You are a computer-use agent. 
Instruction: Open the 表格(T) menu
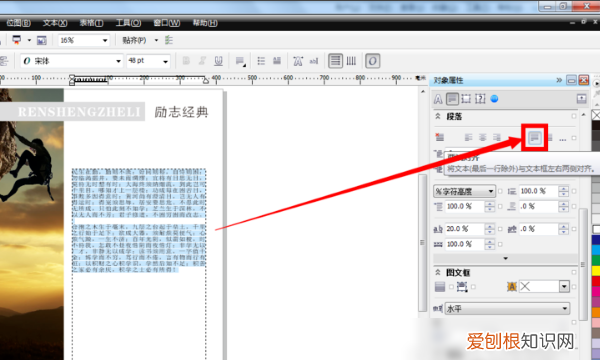(x=91, y=23)
